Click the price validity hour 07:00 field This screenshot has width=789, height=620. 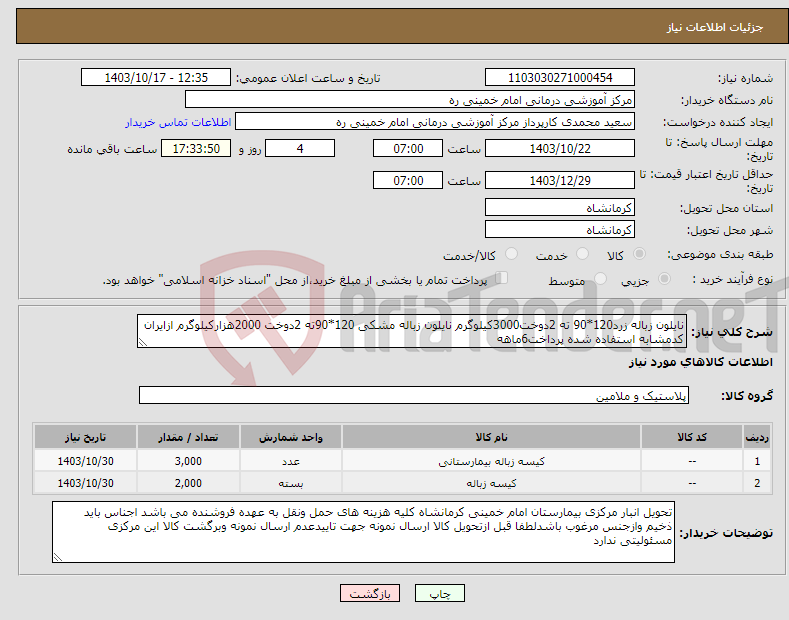point(408,180)
